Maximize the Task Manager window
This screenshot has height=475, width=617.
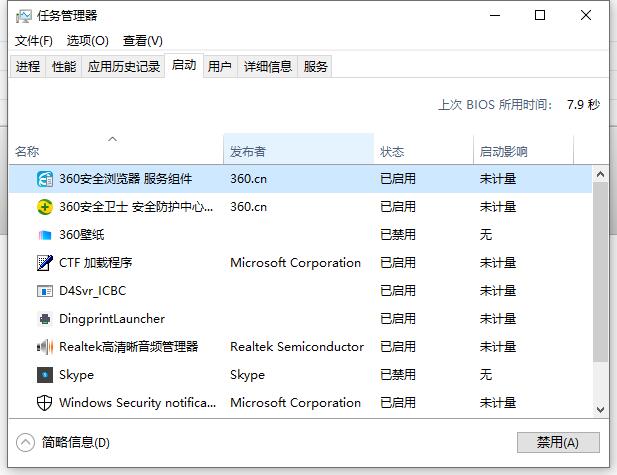tap(540, 16)
